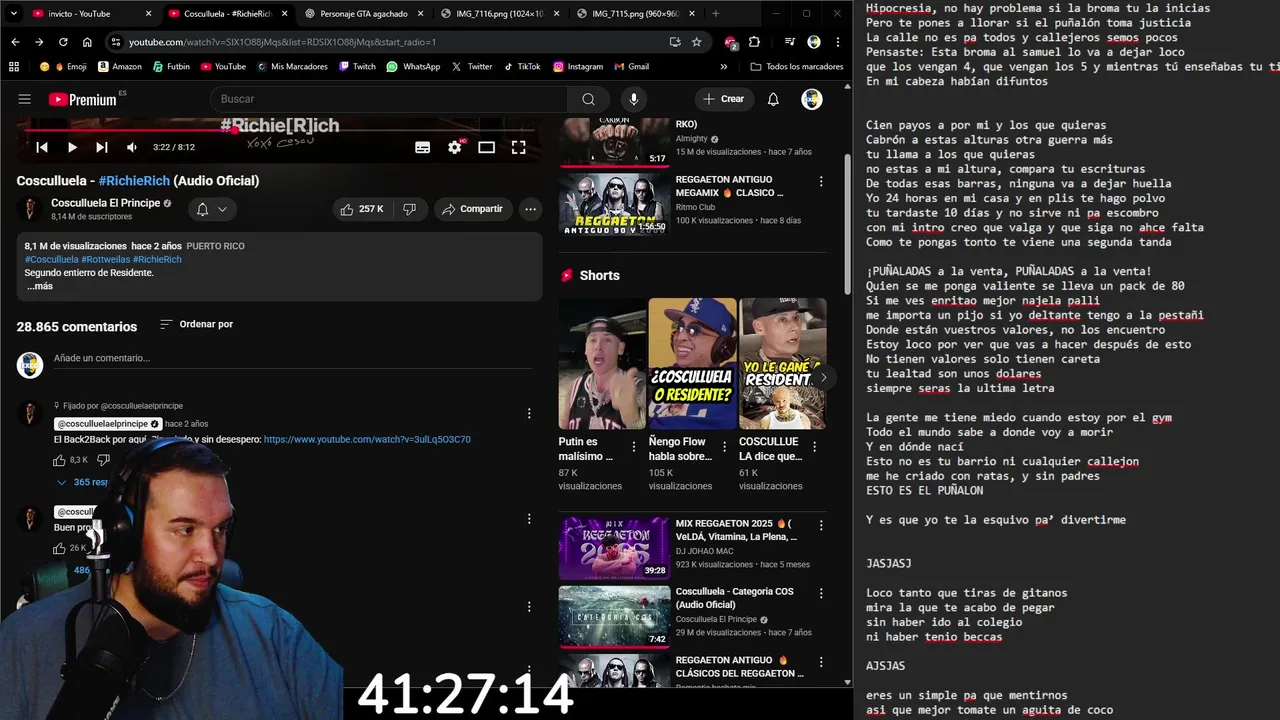Open the Ordenar por sort menu
Screen dimensions: 1280x720
196,324
